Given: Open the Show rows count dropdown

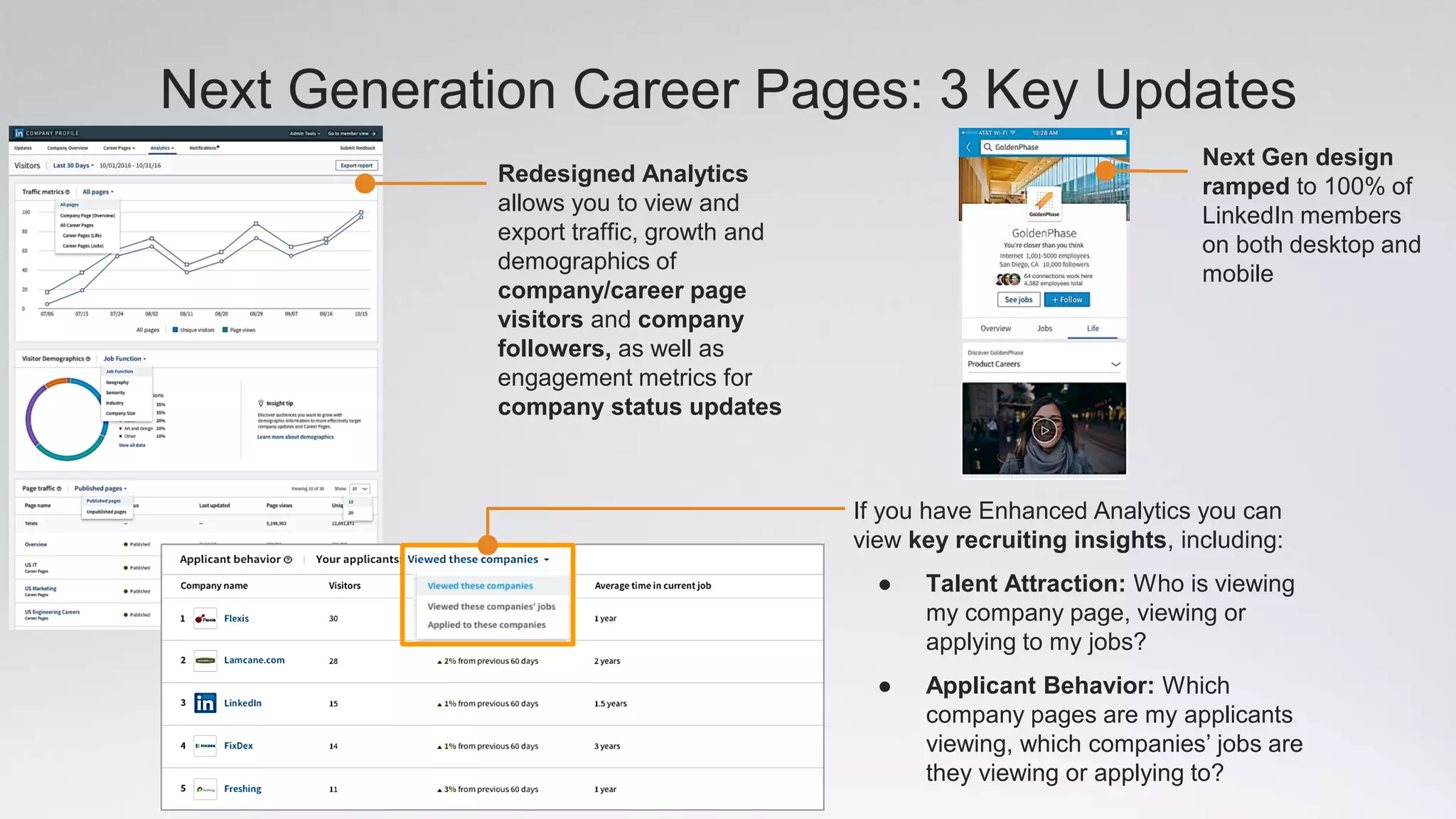Looking at the screenshot, I should [x=360, y=488].
